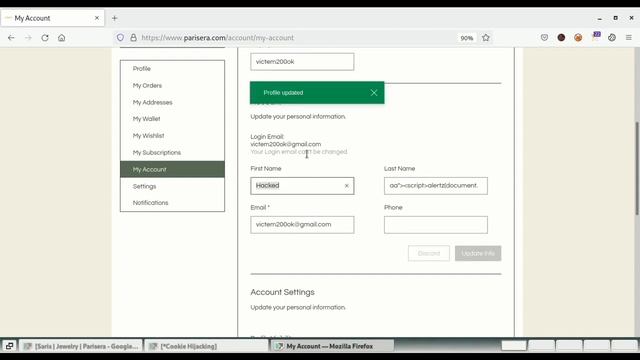This screenshot has height=360, width=640.
Task: Click the dark round extension icon
Action: pos(561,38)
